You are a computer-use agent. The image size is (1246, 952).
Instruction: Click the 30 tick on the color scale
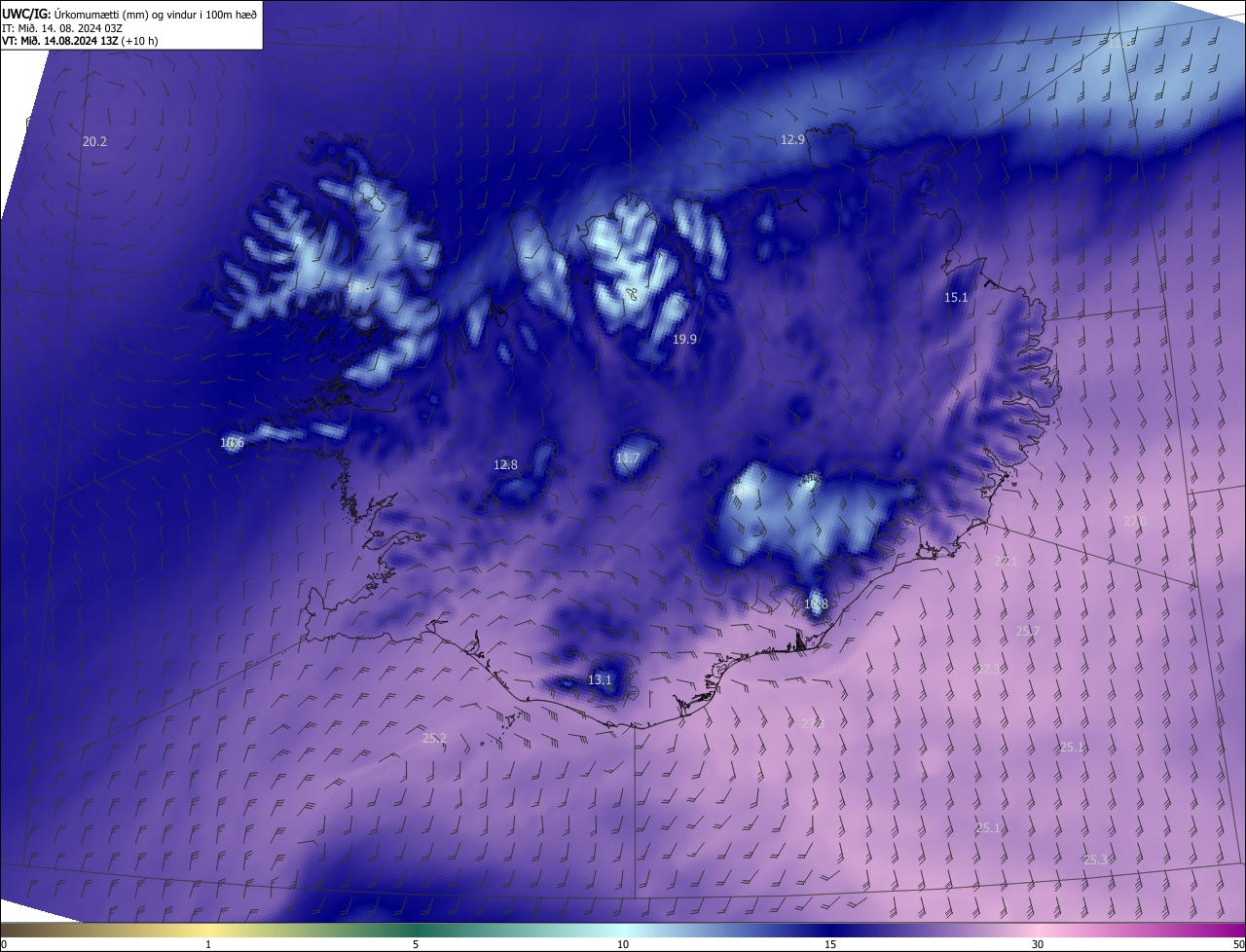tap(1038, 945)
